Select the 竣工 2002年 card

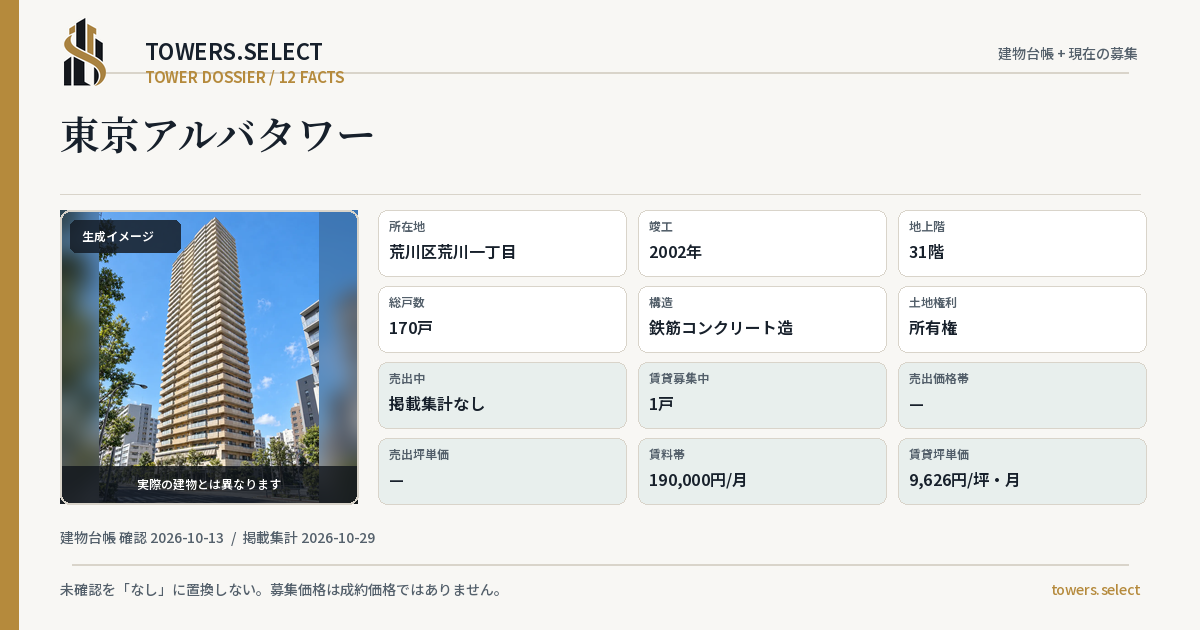click(x=762, y=243)
